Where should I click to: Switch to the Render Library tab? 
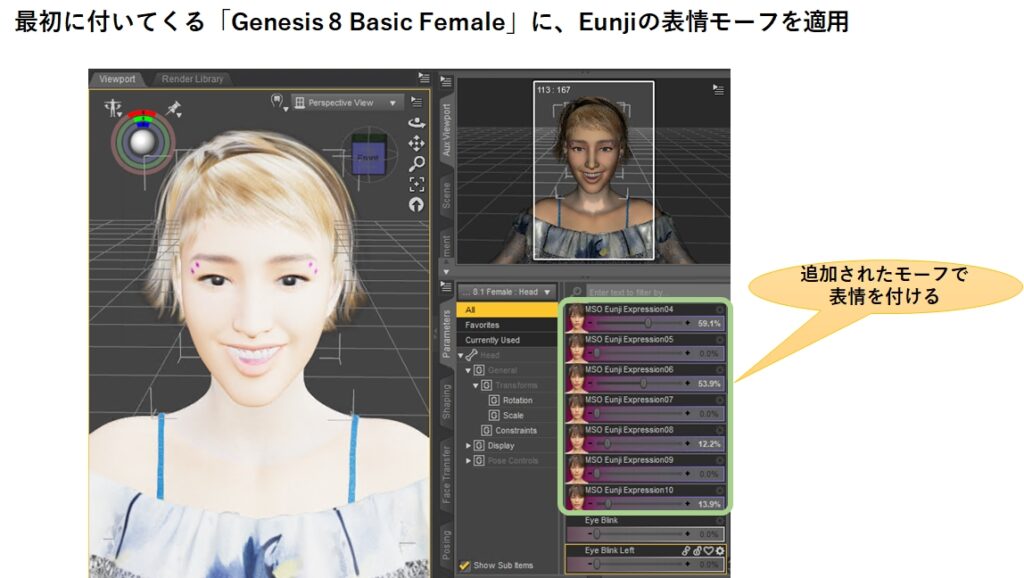[192, 79]
